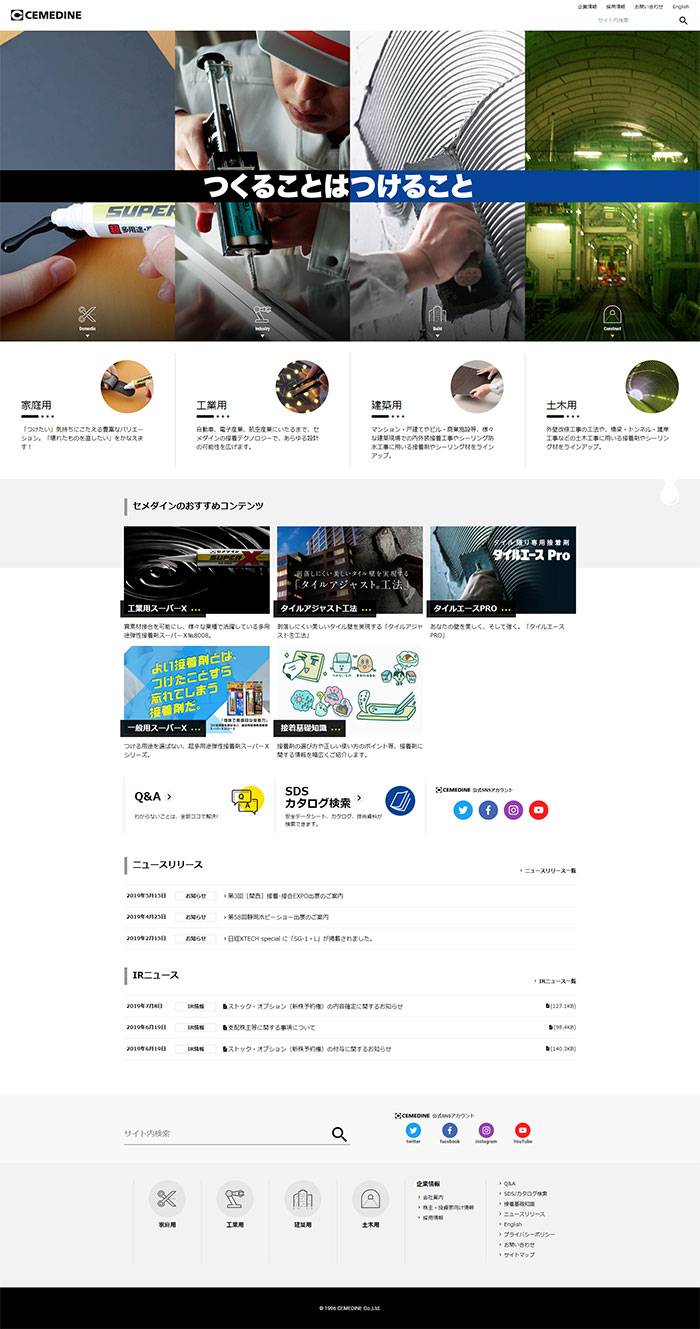This screenshot has width=700, height=1329.
Task: Open footer プライバシーポリシー link
Action: (x=527, y=1234)
